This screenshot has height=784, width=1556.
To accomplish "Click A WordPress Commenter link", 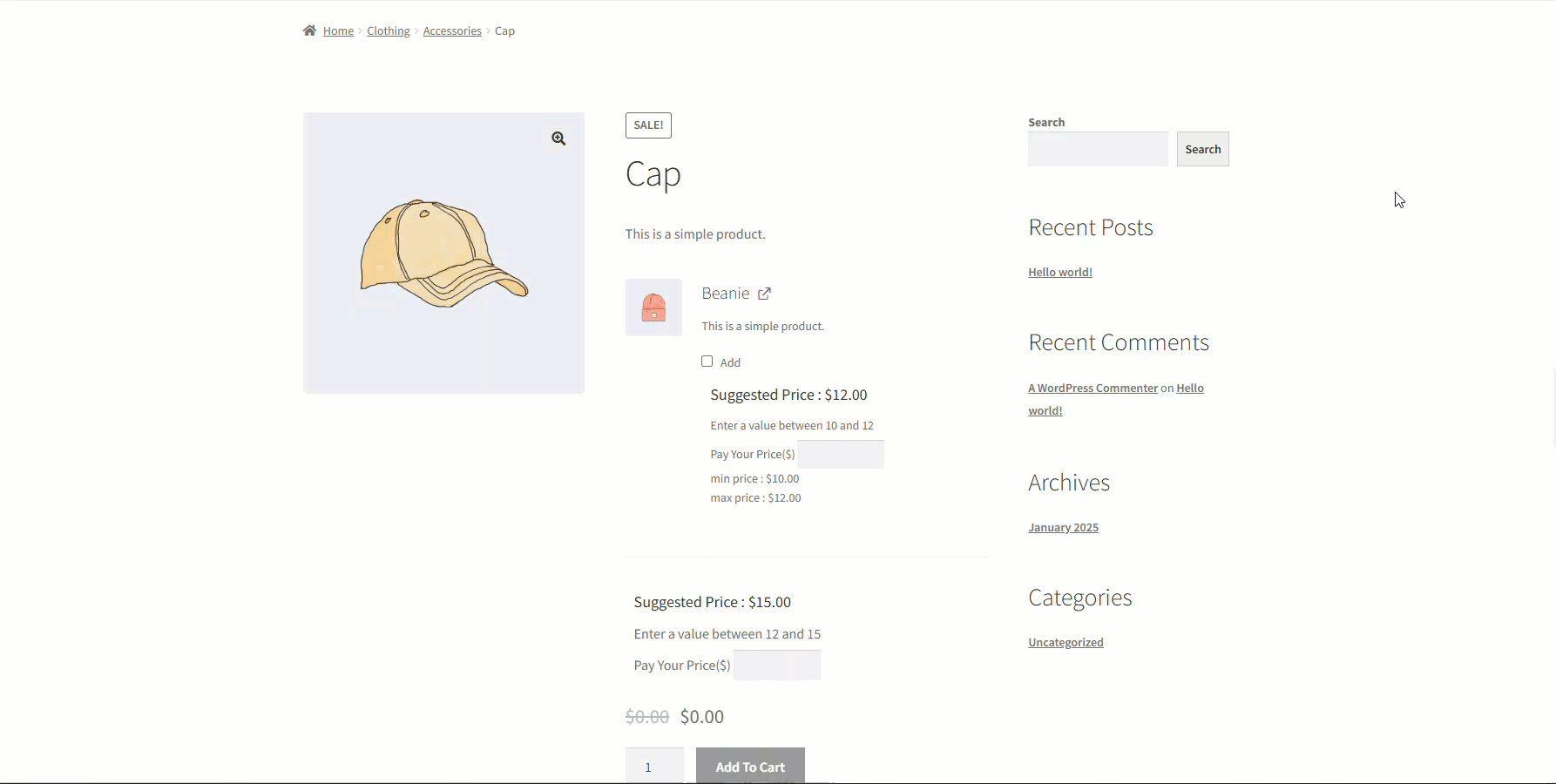I will [1093, 388].
